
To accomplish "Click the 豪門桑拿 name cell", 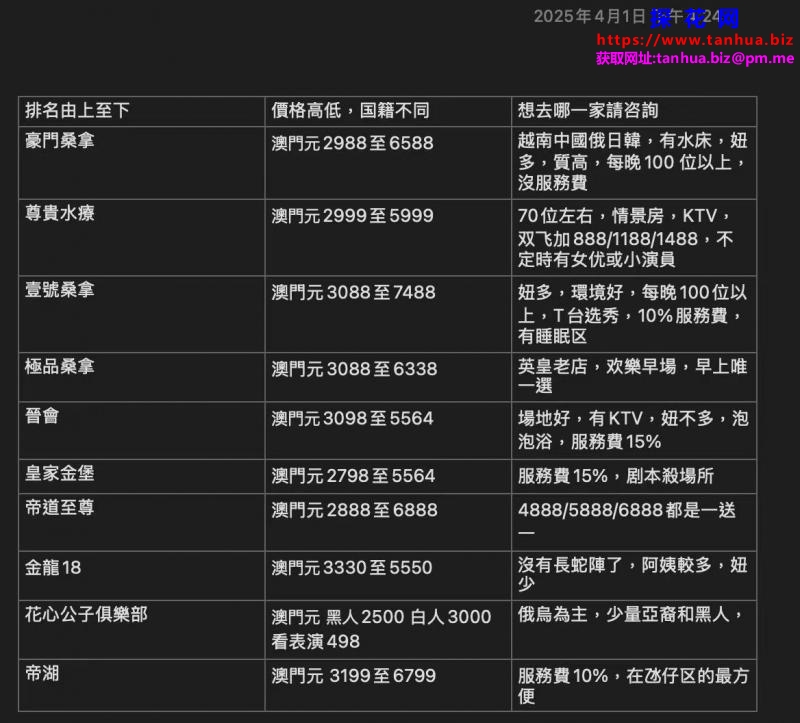I will click(60, 141).
